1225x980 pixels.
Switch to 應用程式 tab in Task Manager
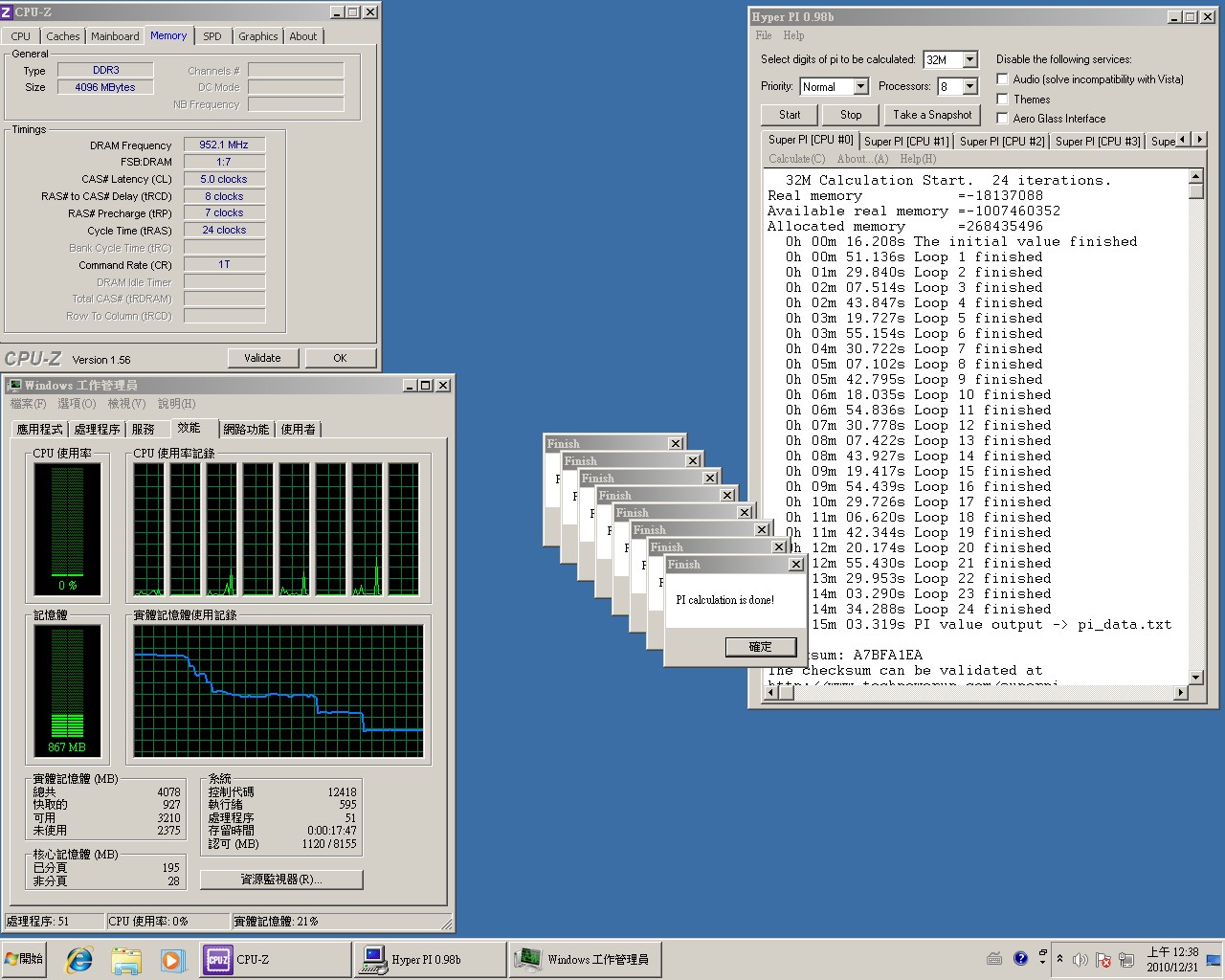(39, 429)
